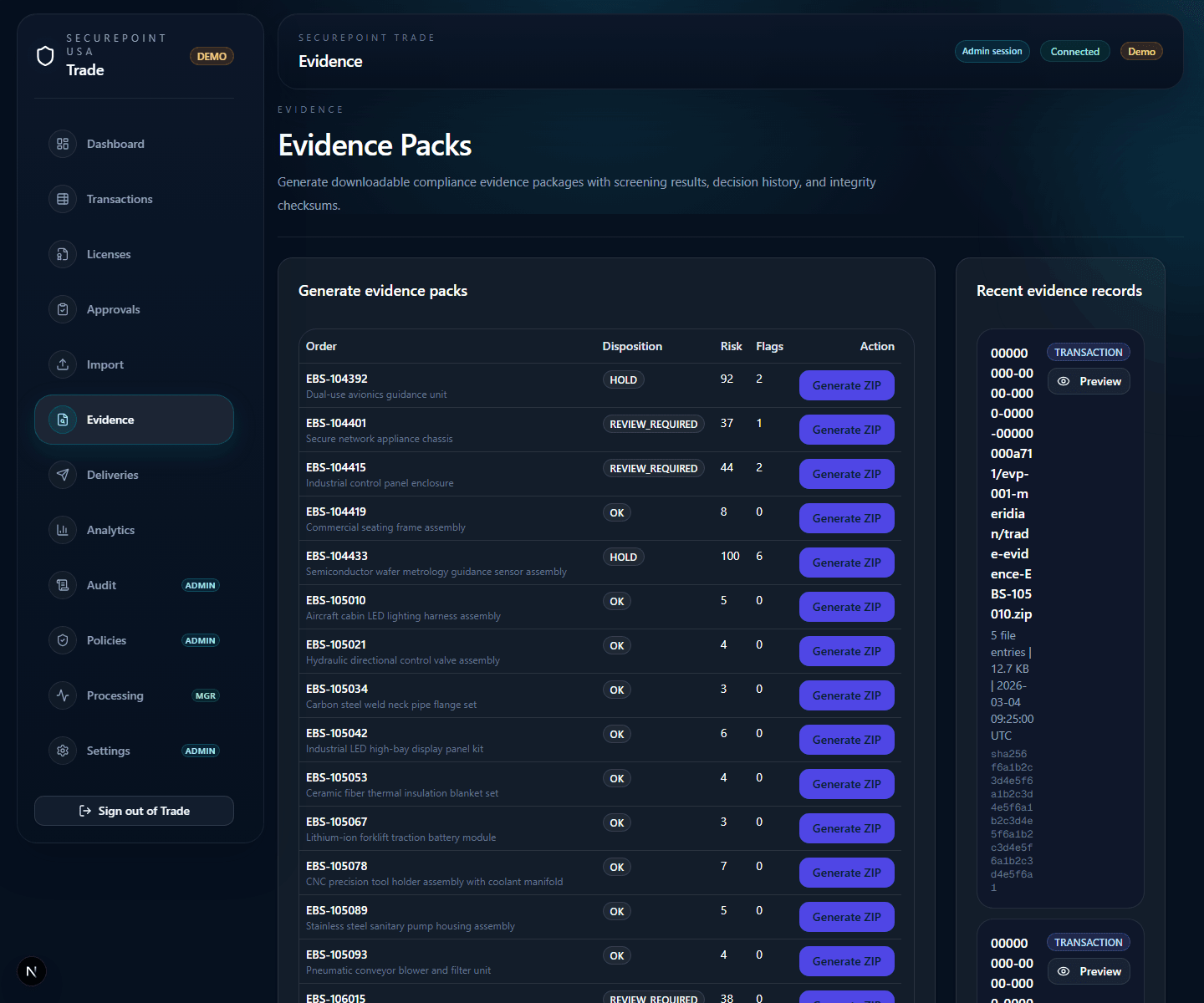1204x1003 pixels.
Task: Click eye icon in second record's Preview
Action: (x=1064, y=971)
